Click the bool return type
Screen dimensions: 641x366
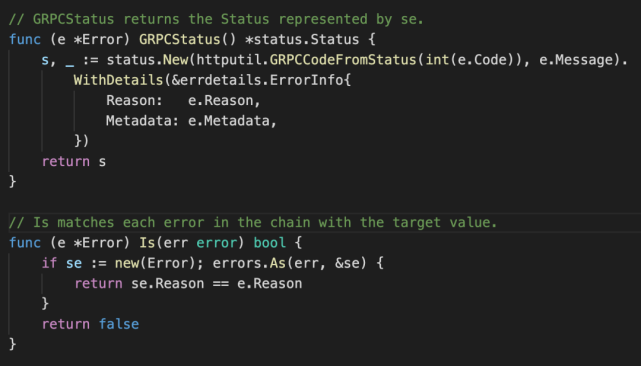269,243
